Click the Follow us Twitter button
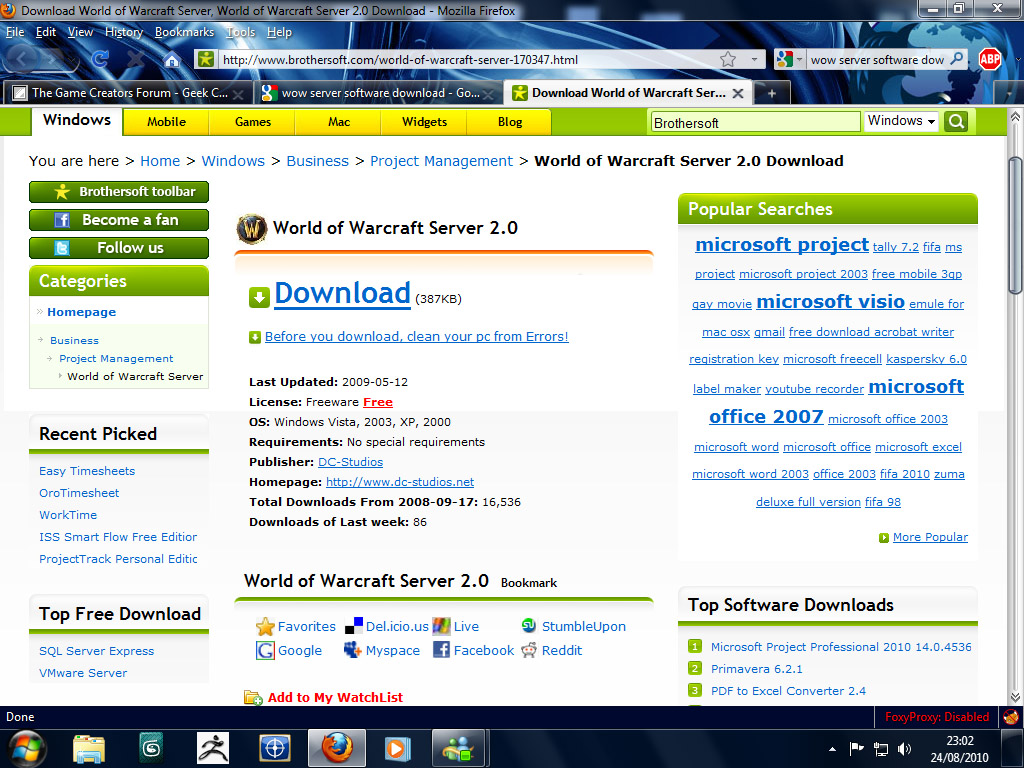This screenshot has width=1024, height=768. tap(119, 248)
